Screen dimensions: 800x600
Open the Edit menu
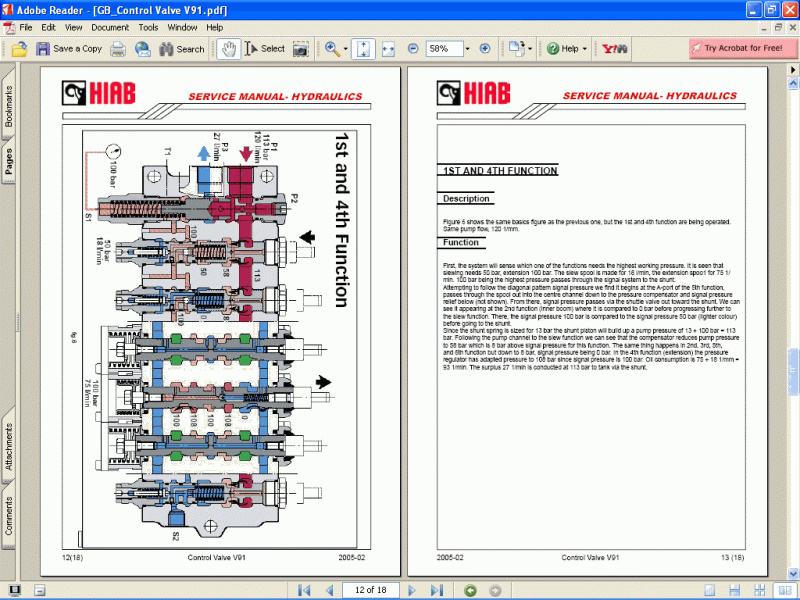[x=48, y=28]
